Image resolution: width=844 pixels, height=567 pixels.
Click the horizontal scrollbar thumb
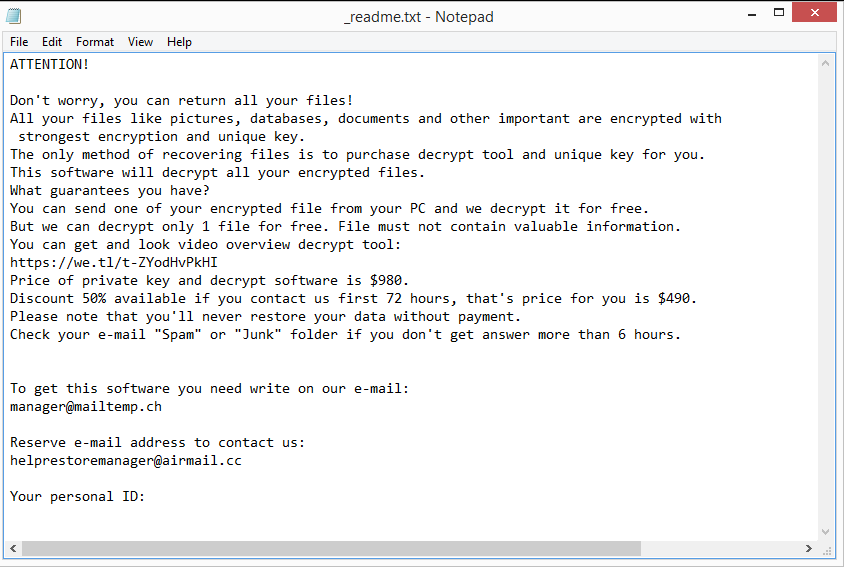[331, 548]
